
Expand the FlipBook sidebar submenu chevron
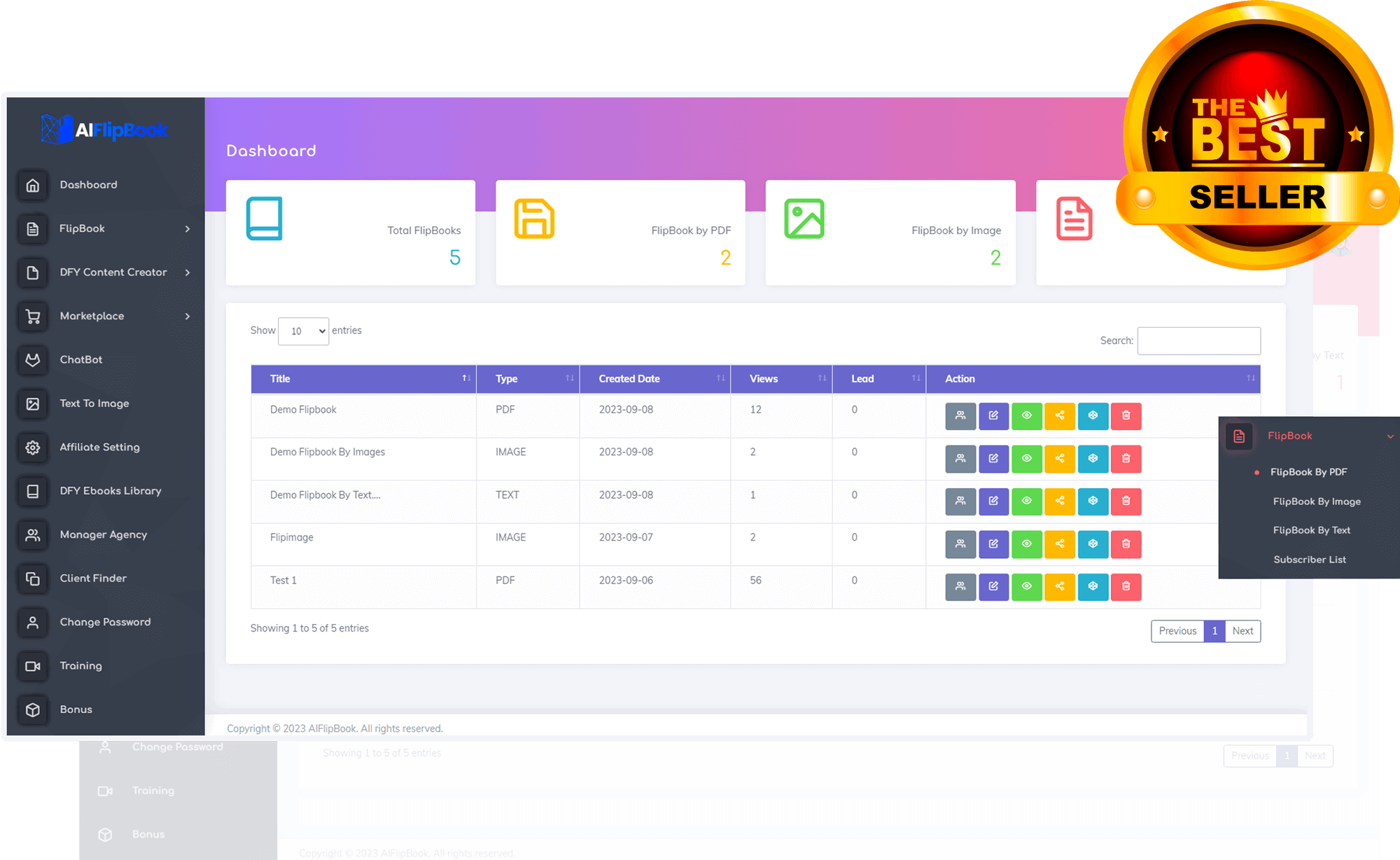(x=188, y=229)
